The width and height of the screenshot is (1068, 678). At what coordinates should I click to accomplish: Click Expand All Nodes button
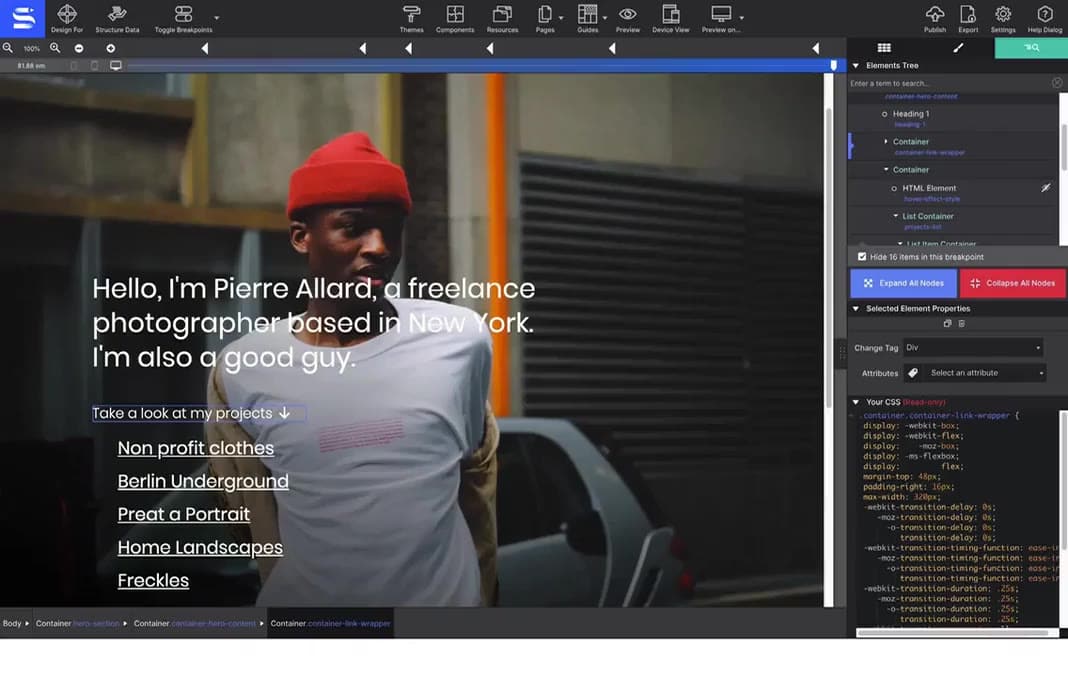coord(903,283)
